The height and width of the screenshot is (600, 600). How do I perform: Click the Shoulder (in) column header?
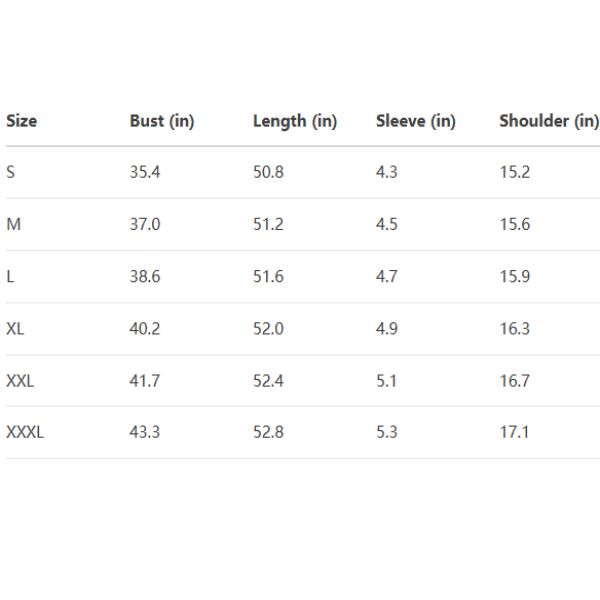coord(548,121)
